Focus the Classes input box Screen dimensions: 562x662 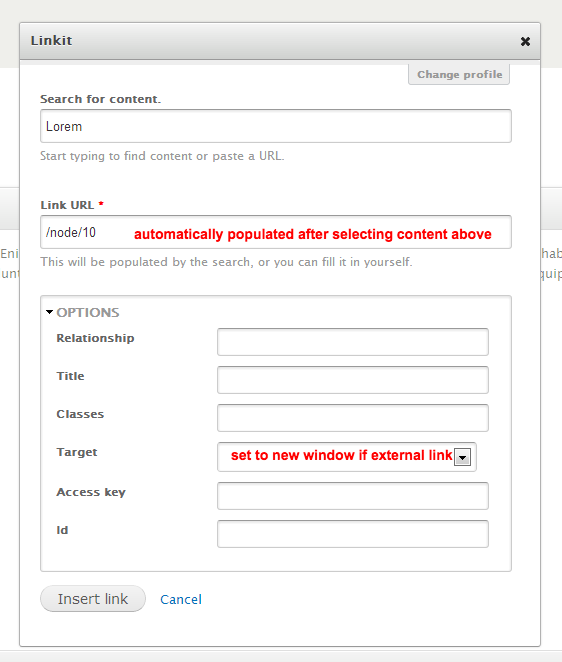point(353,418)
